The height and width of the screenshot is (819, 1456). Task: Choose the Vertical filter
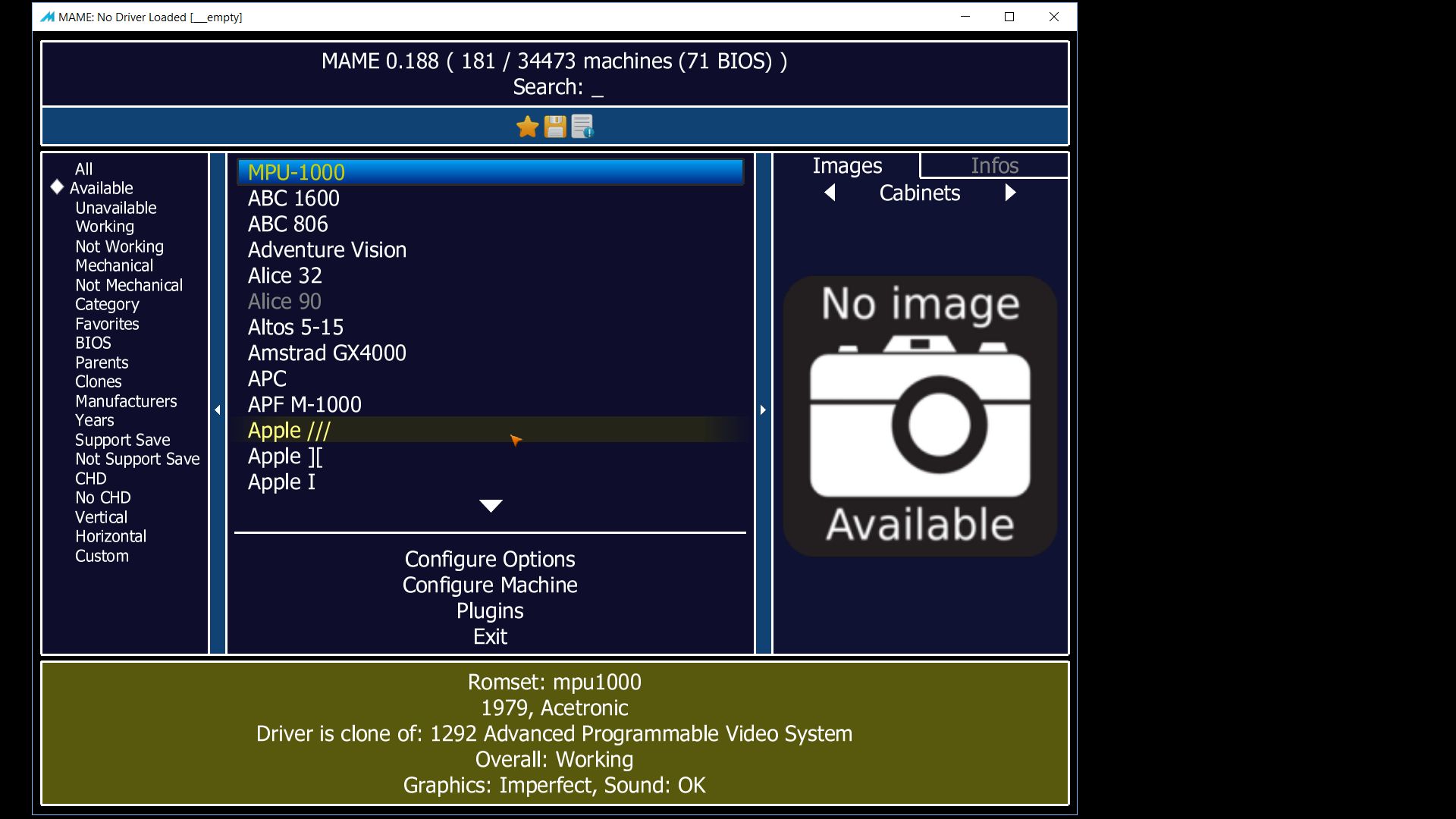(101, 517)
